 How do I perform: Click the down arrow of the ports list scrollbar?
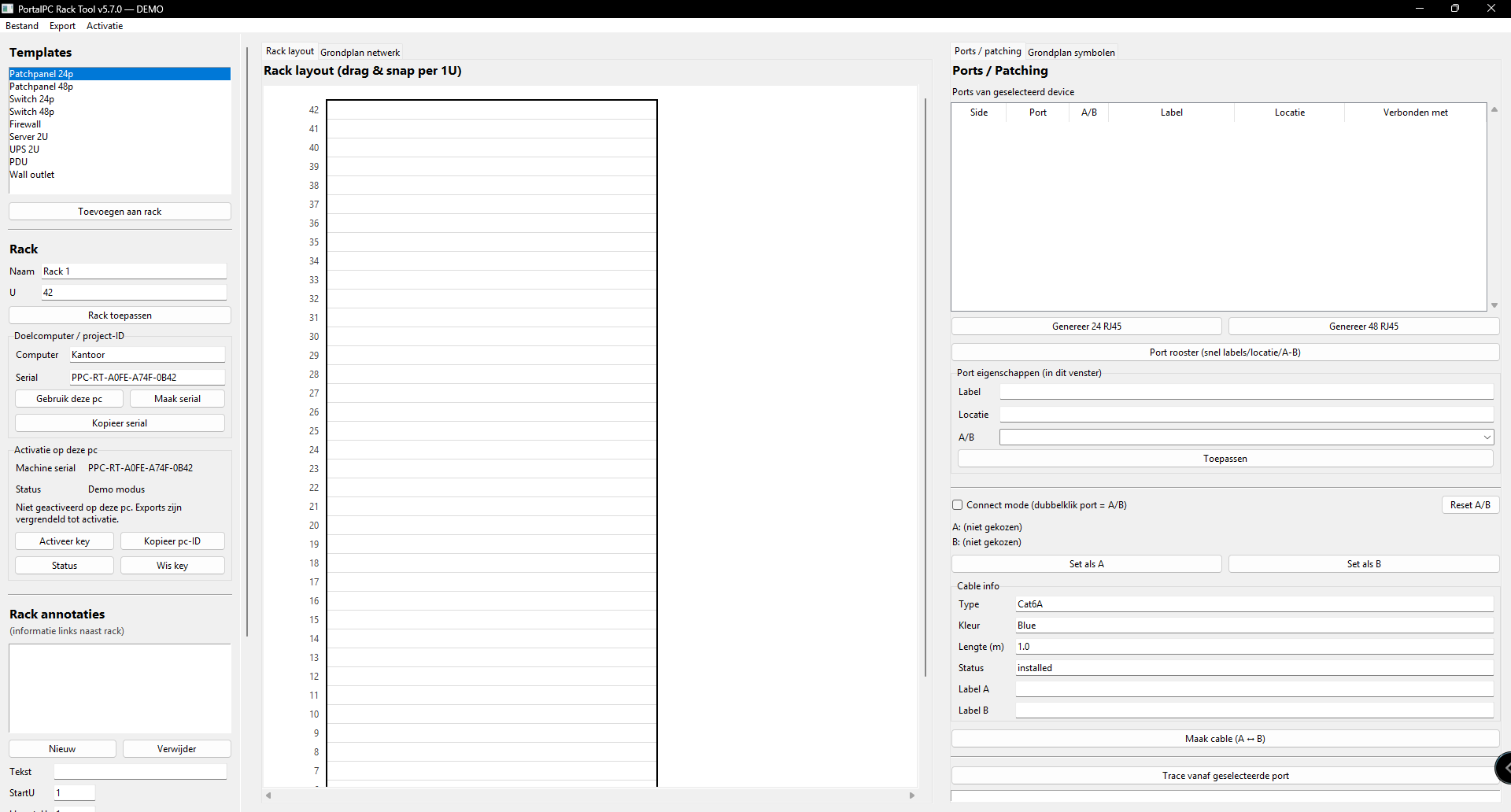[x=1494, y=305]
